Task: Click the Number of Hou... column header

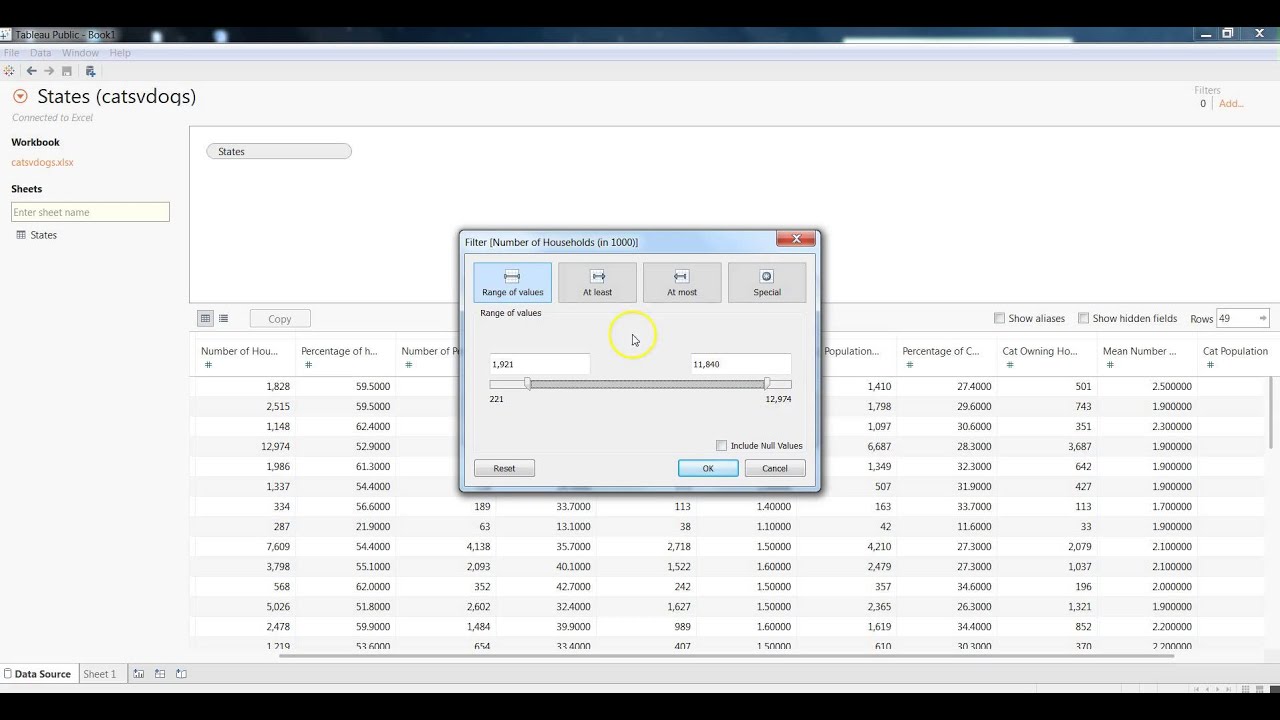Action: click(x=239, y=351)
